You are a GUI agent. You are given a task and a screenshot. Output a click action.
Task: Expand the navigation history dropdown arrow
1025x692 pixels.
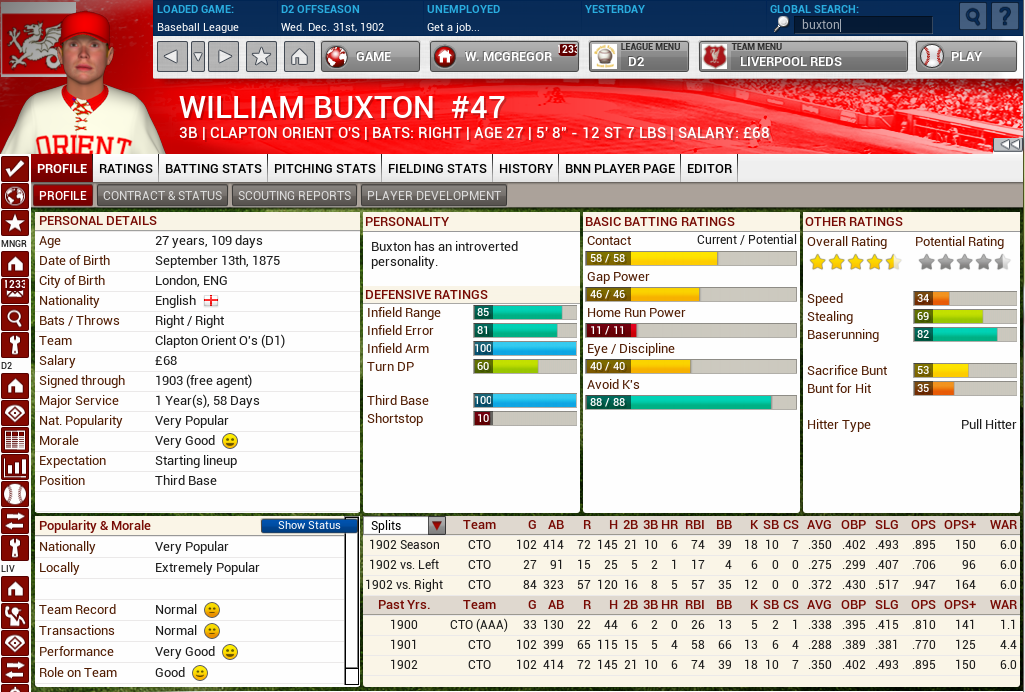tap(198, 57)
